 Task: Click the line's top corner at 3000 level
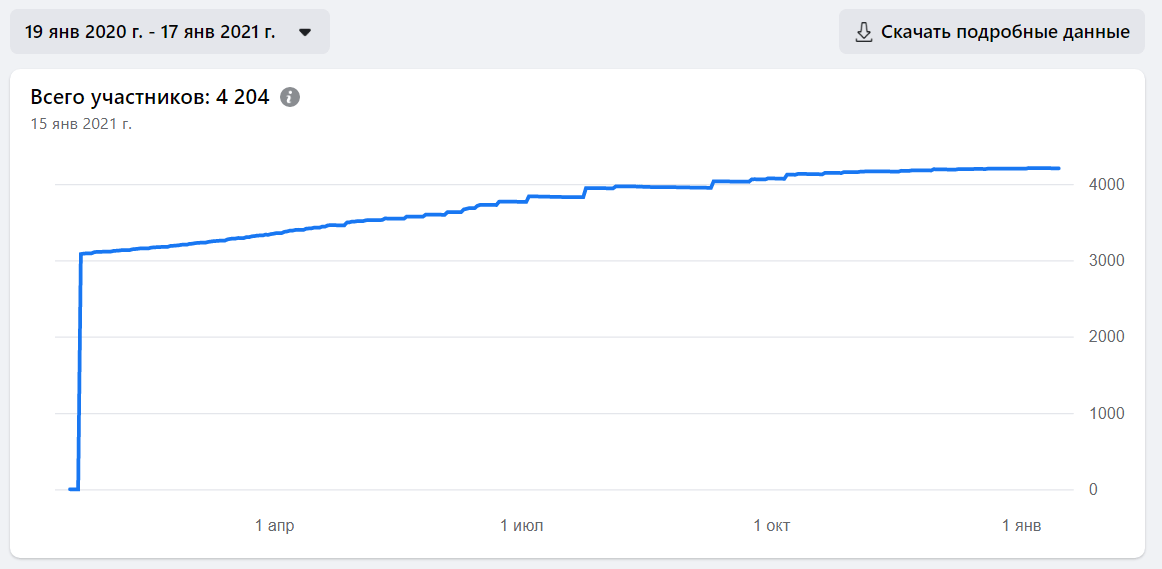81,254
